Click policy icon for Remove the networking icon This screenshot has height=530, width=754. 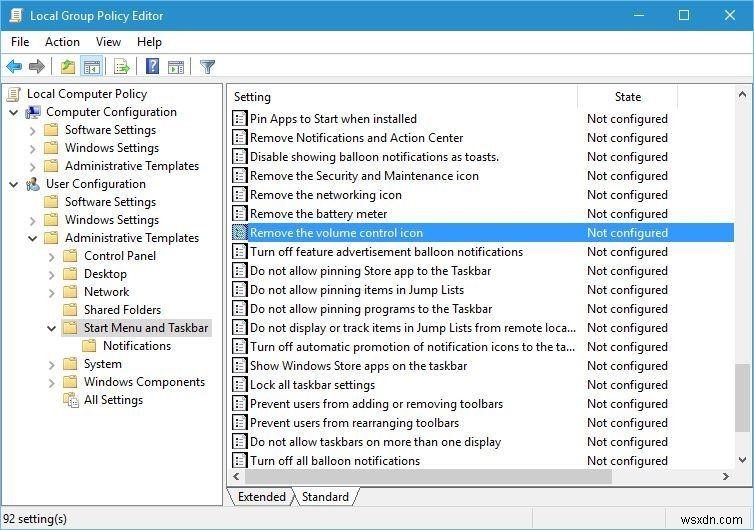pyautogui.click(x=239, y=194)
